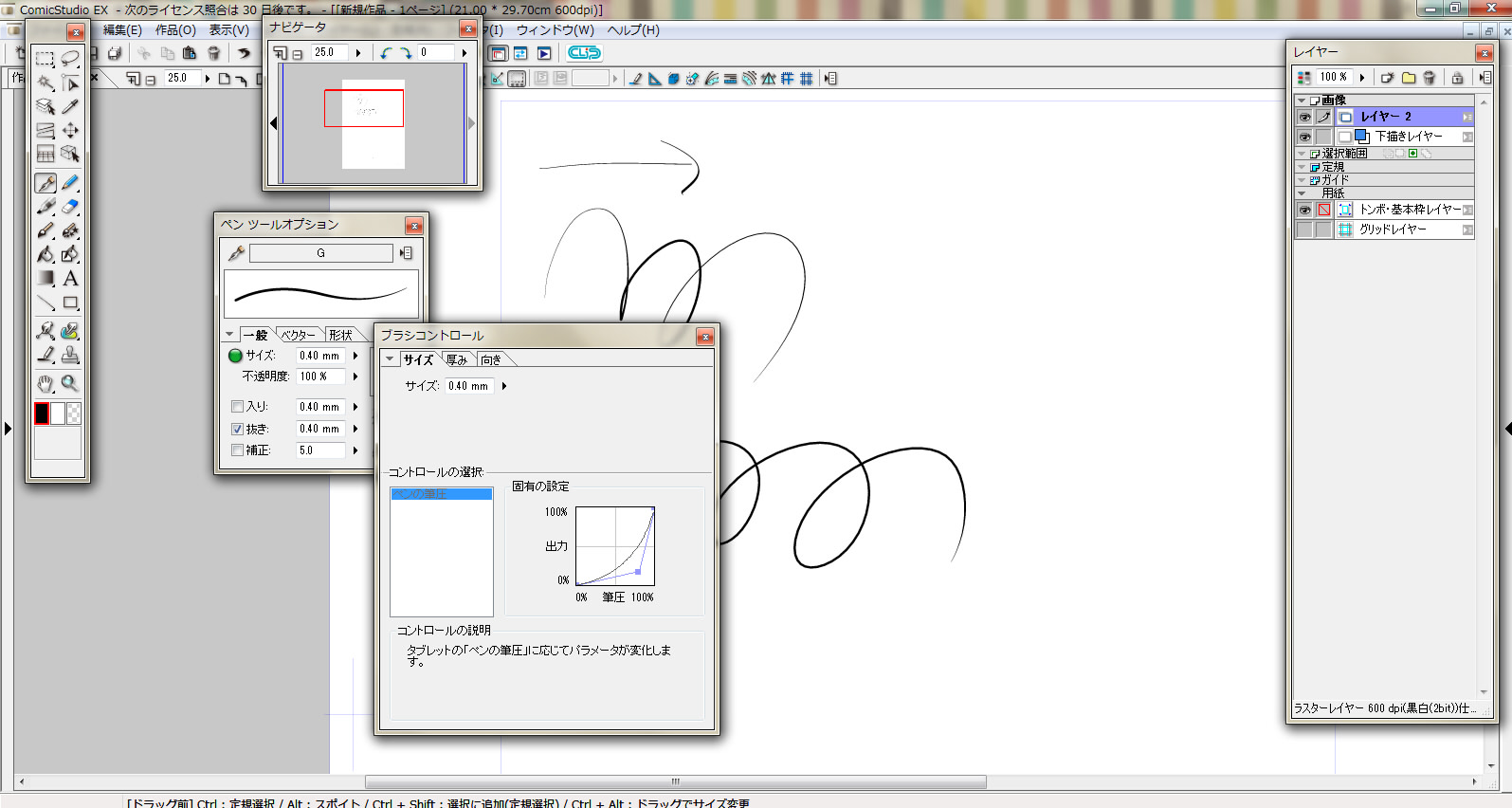Select the Hand pan tool
1512x808 pixels.
46,383
